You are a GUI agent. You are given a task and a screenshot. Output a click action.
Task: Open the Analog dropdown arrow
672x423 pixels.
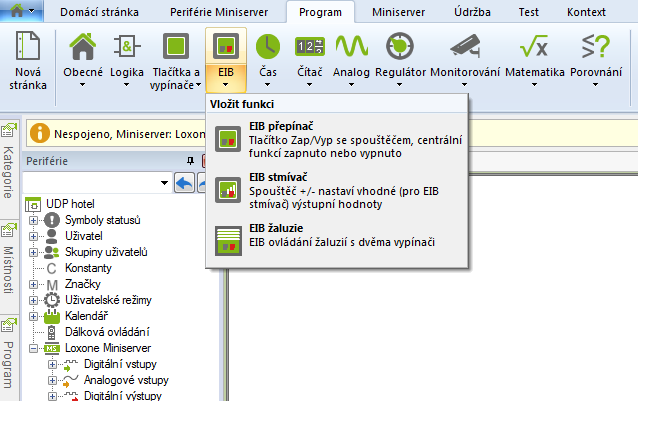351,85
